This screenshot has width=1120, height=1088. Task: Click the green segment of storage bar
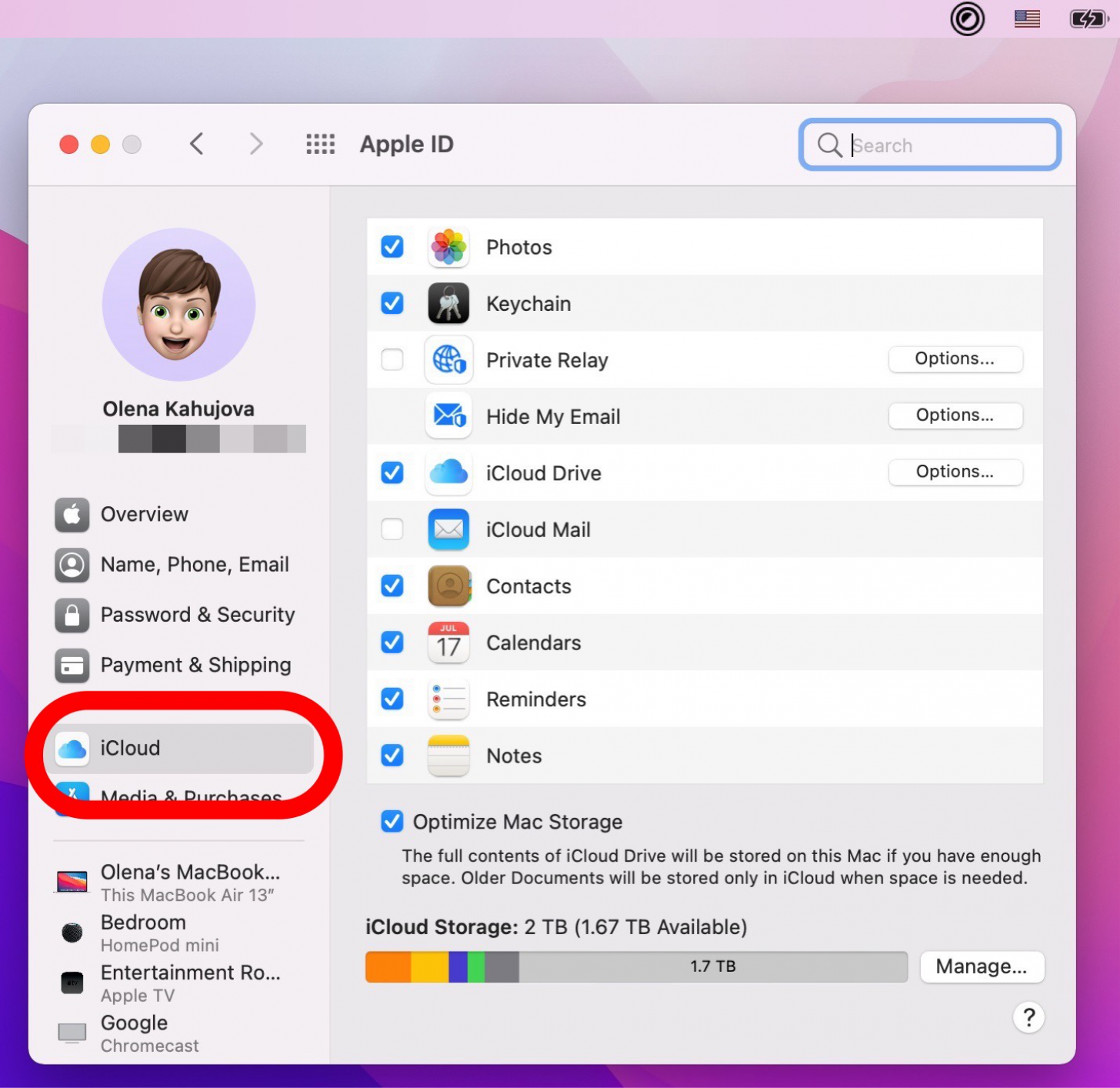coord(476,967)
